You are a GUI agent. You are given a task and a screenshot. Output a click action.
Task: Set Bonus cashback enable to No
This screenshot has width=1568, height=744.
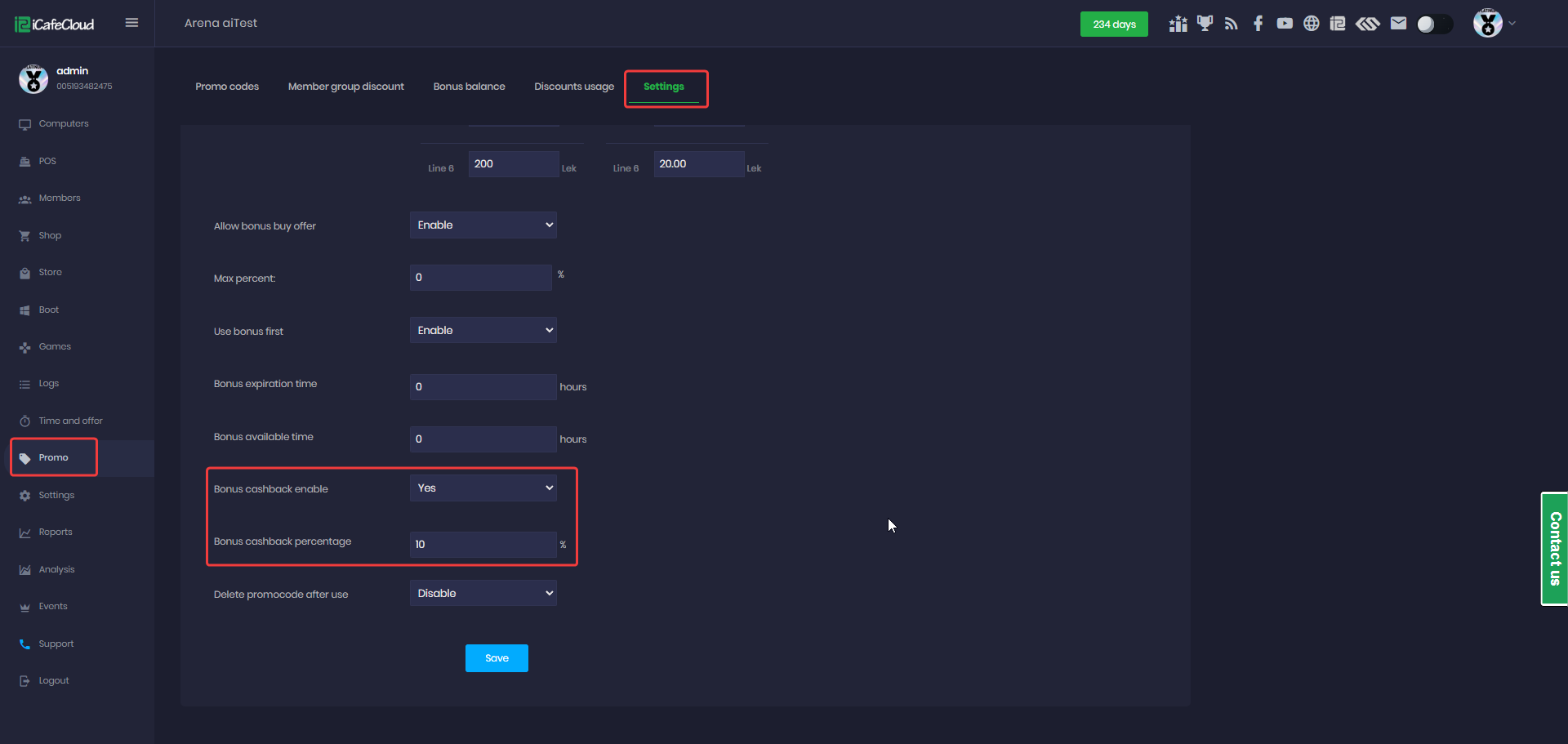click(x=483, y=488)
